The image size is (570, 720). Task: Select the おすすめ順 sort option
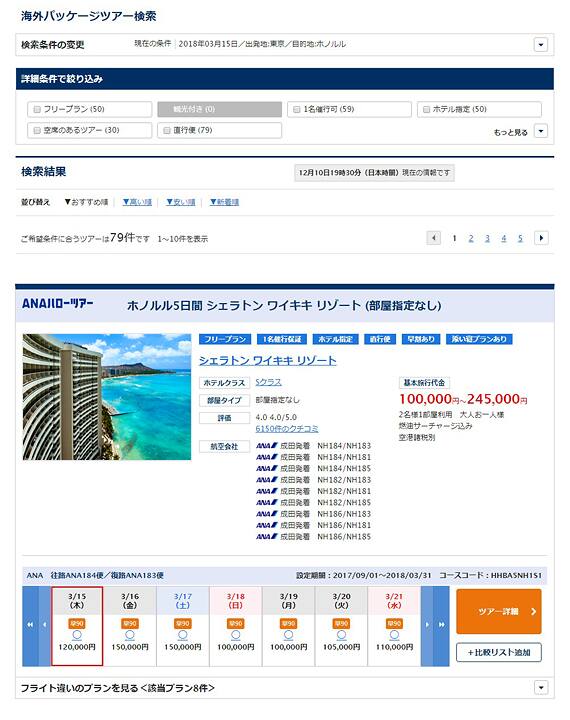pos(86,202)
